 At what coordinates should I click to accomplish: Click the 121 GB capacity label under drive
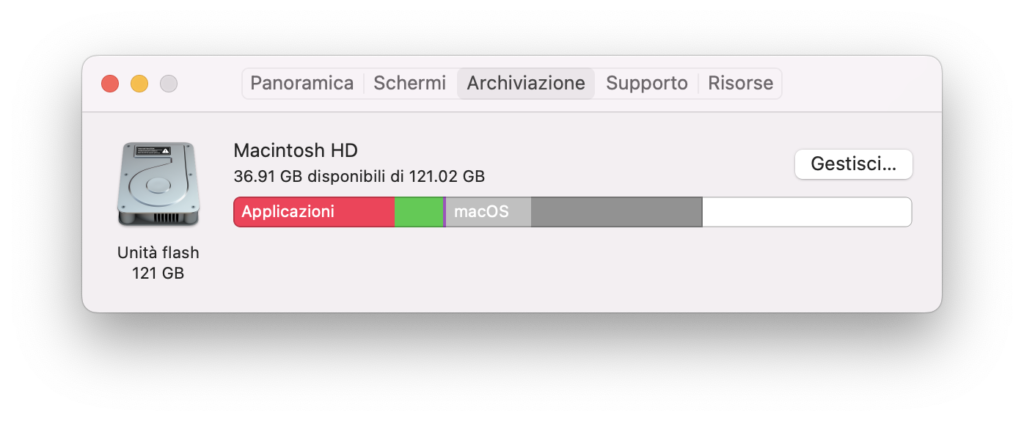[x=158, y=273]
